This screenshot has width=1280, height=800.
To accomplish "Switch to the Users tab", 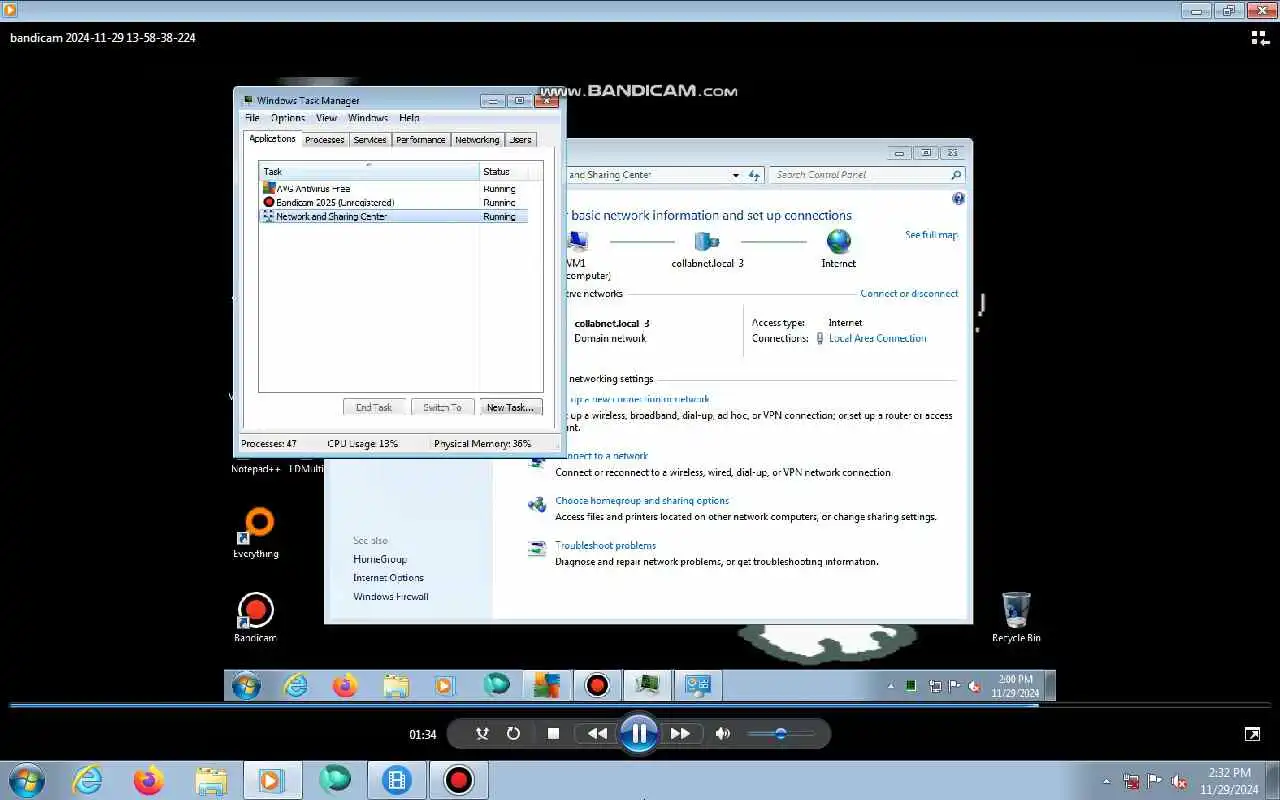I will (x=521, y=140).
